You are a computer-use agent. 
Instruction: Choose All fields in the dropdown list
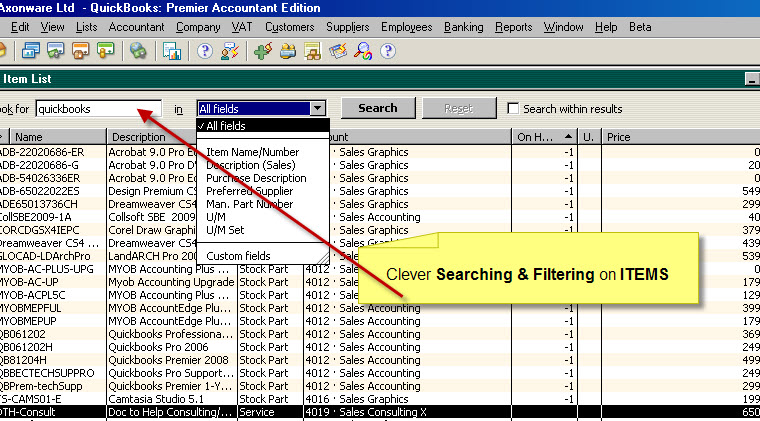point(263,126)
